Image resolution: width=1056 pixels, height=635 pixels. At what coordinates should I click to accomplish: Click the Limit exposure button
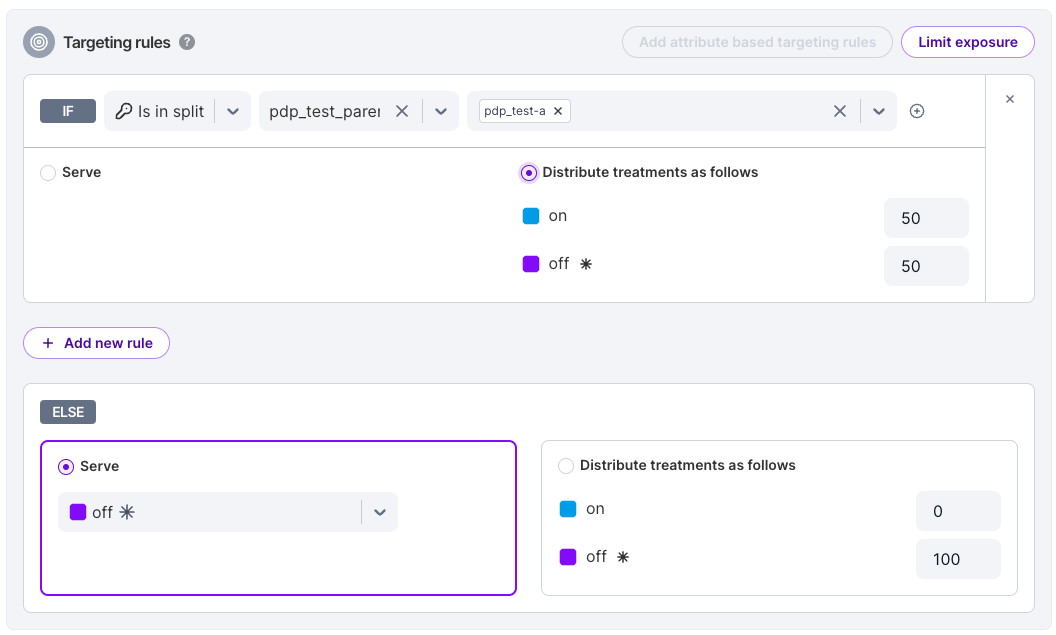967,42
